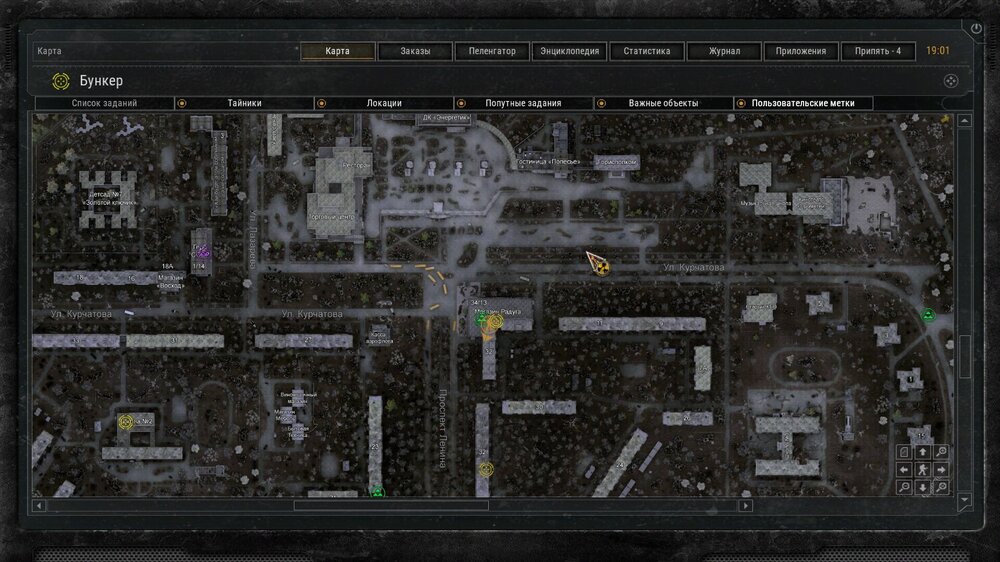The height and width of the screenshot is (562, 1000).
Task: Click the down arrow of vertical scrollbar
Action: (x=964, y=500)
